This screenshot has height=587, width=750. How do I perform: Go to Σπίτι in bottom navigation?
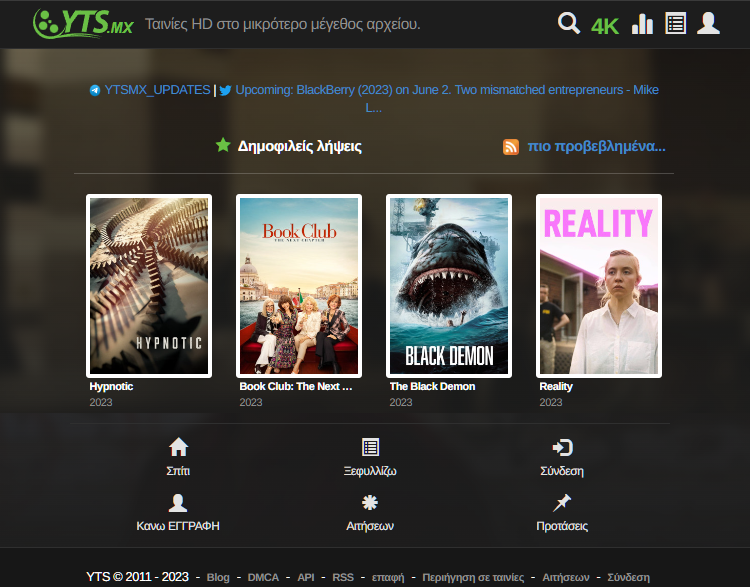click(x=178, y=471)
